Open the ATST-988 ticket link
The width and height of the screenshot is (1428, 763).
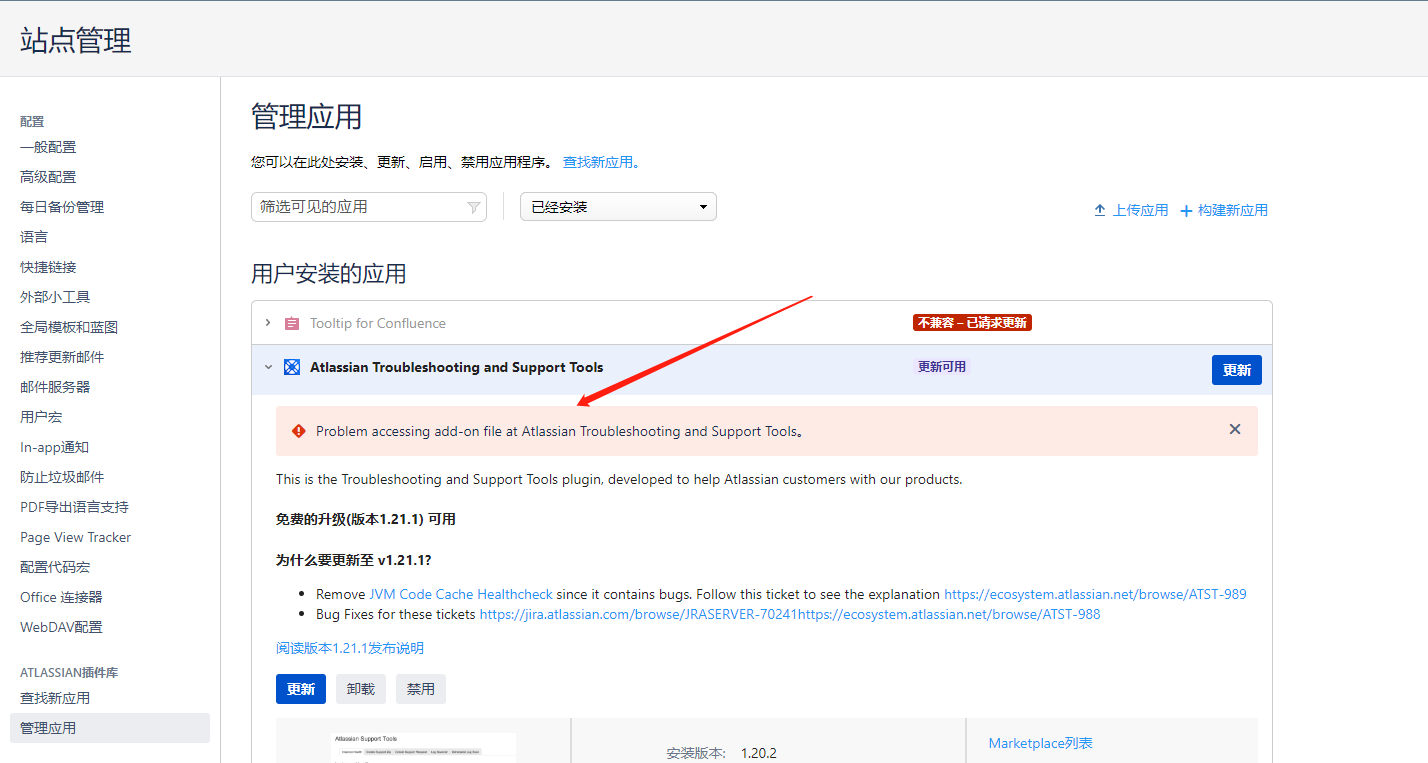point(949,614)
